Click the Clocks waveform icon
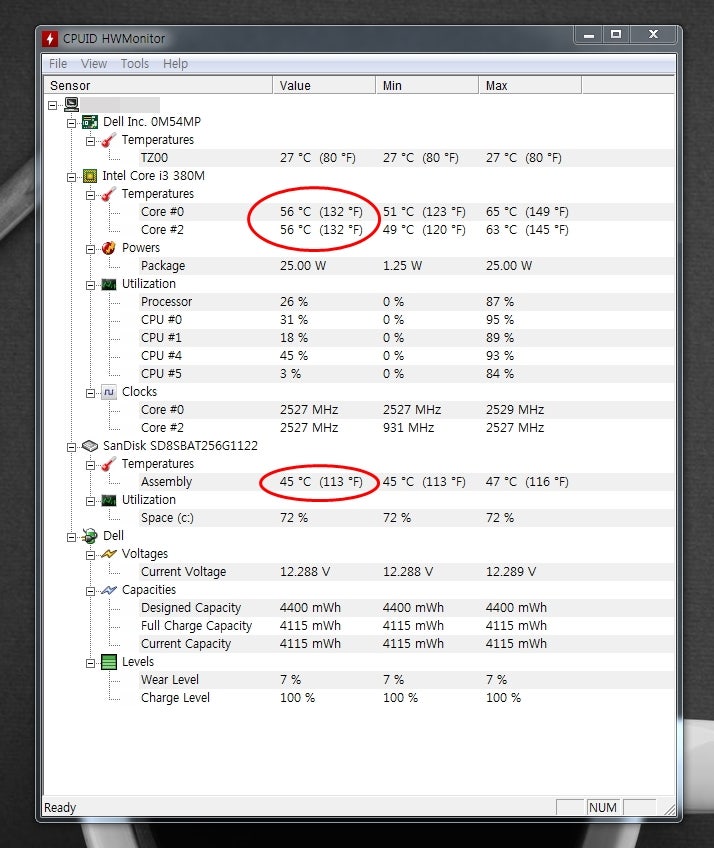The image size is (714, 848). coord(109,392)
